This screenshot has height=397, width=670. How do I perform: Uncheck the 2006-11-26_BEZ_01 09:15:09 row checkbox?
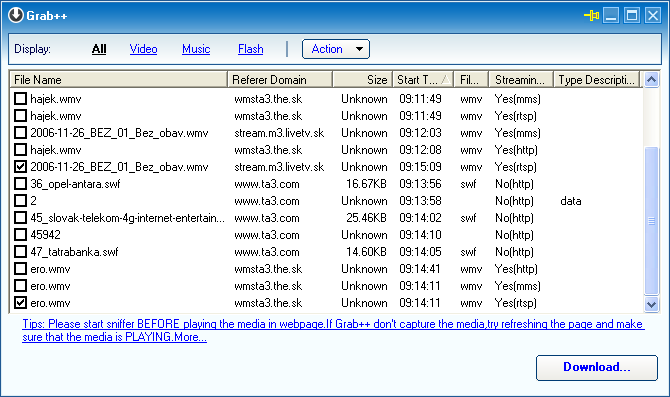click(x=20, y=167)
